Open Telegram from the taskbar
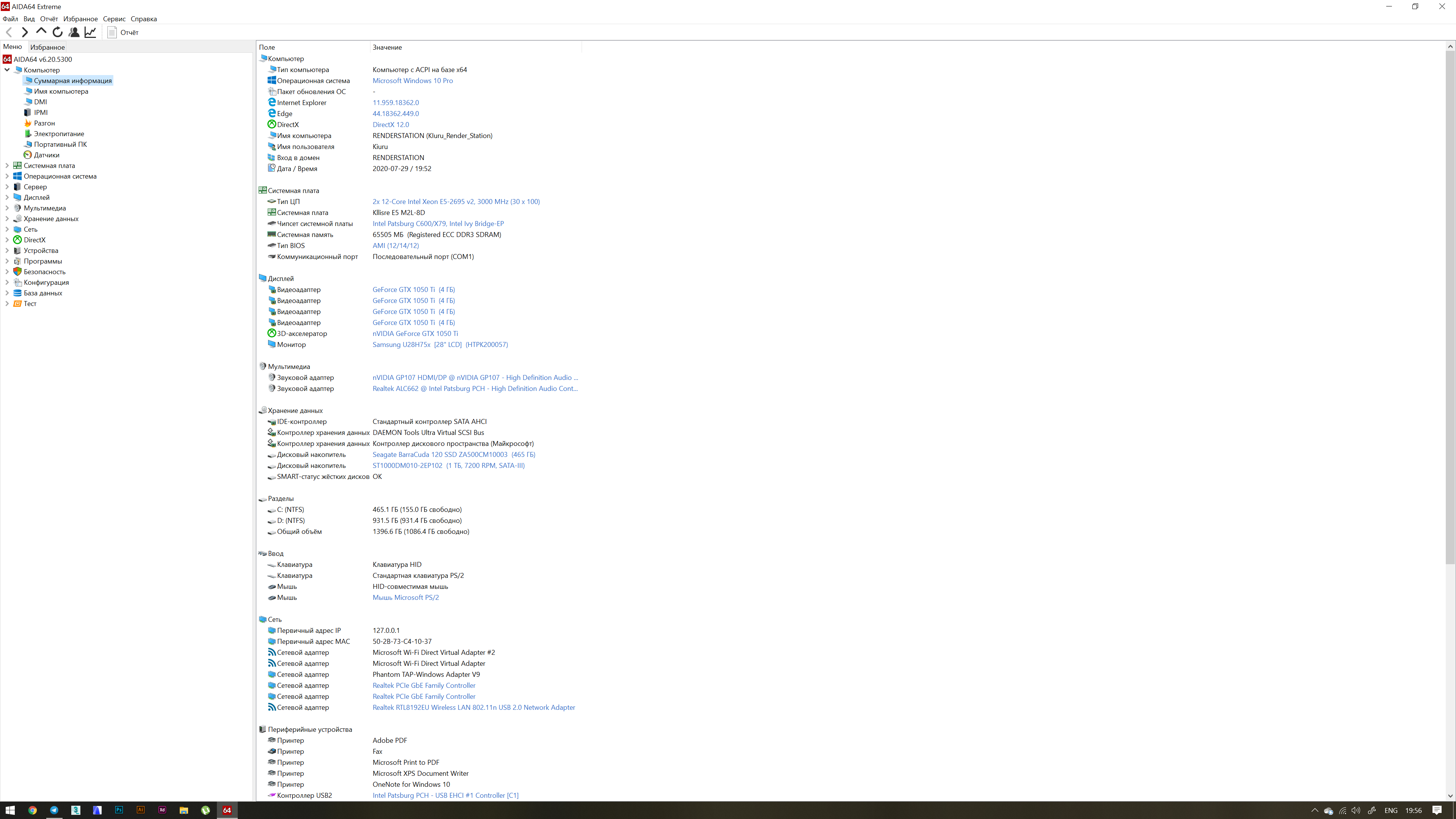 (x=54, y=810)
